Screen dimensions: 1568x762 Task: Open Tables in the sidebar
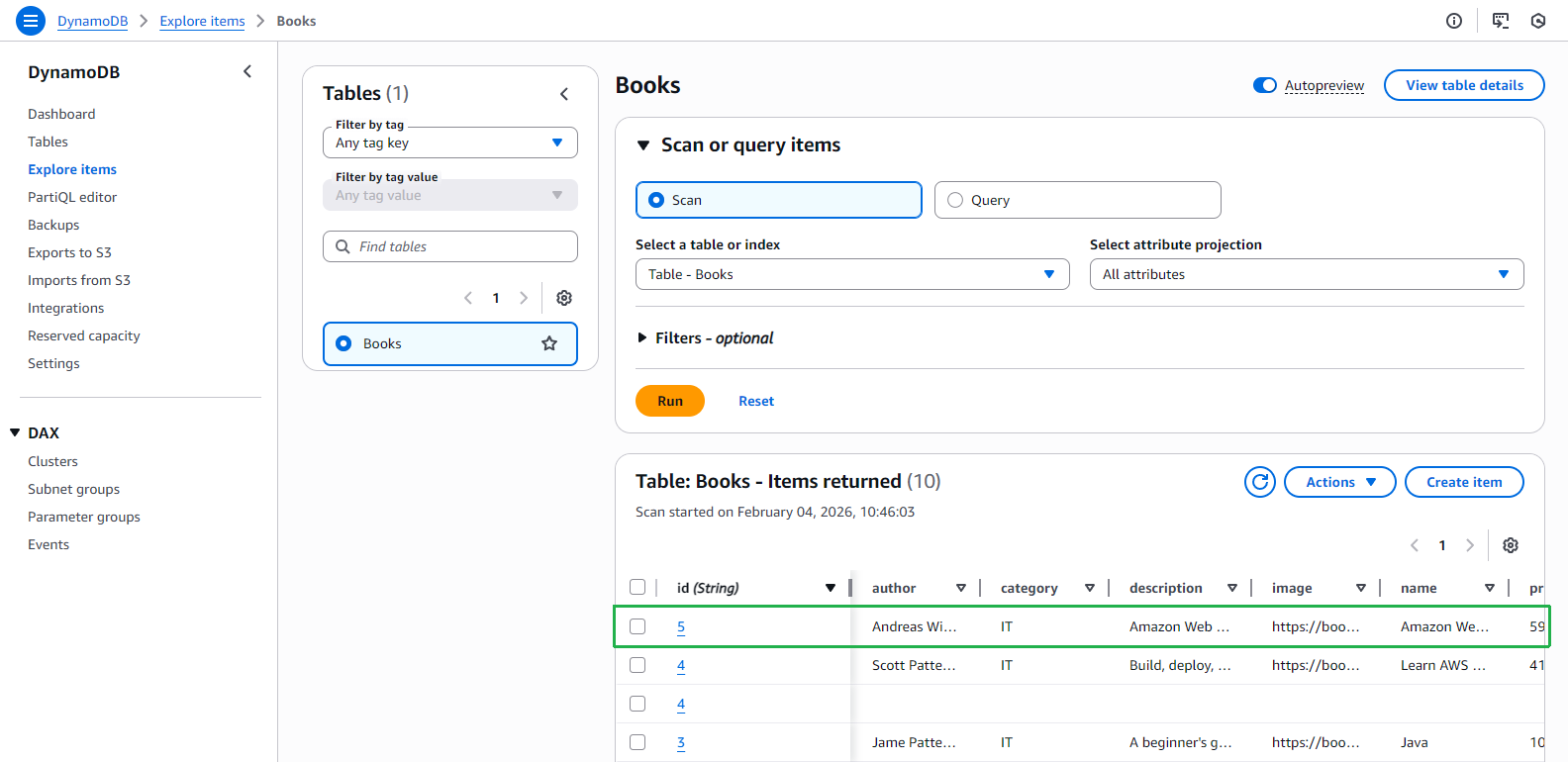(48, 142)
